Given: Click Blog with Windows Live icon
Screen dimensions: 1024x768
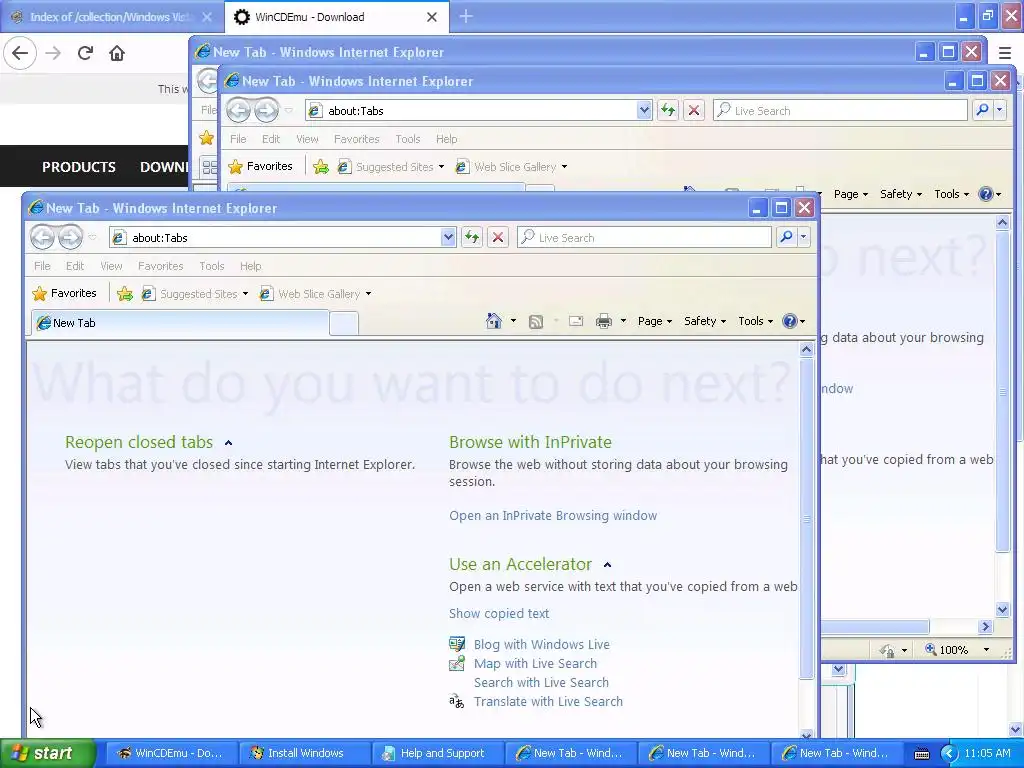Looking at the screenshot, I should (x=457, y=644).
